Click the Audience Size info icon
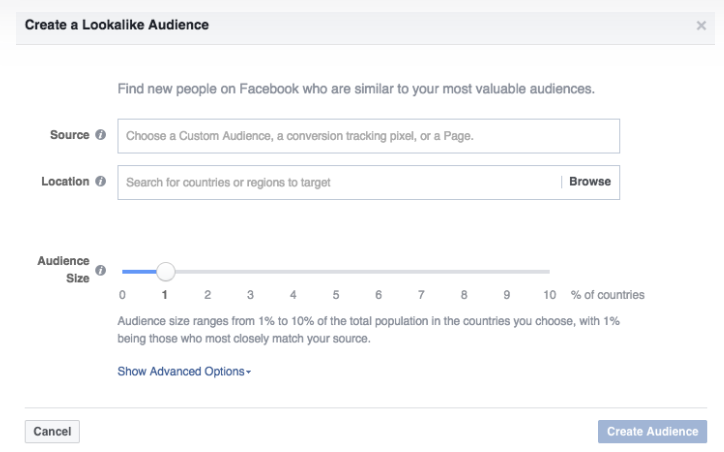The height and width of the screenshot is (452, 724). click(x=100, y=270)
